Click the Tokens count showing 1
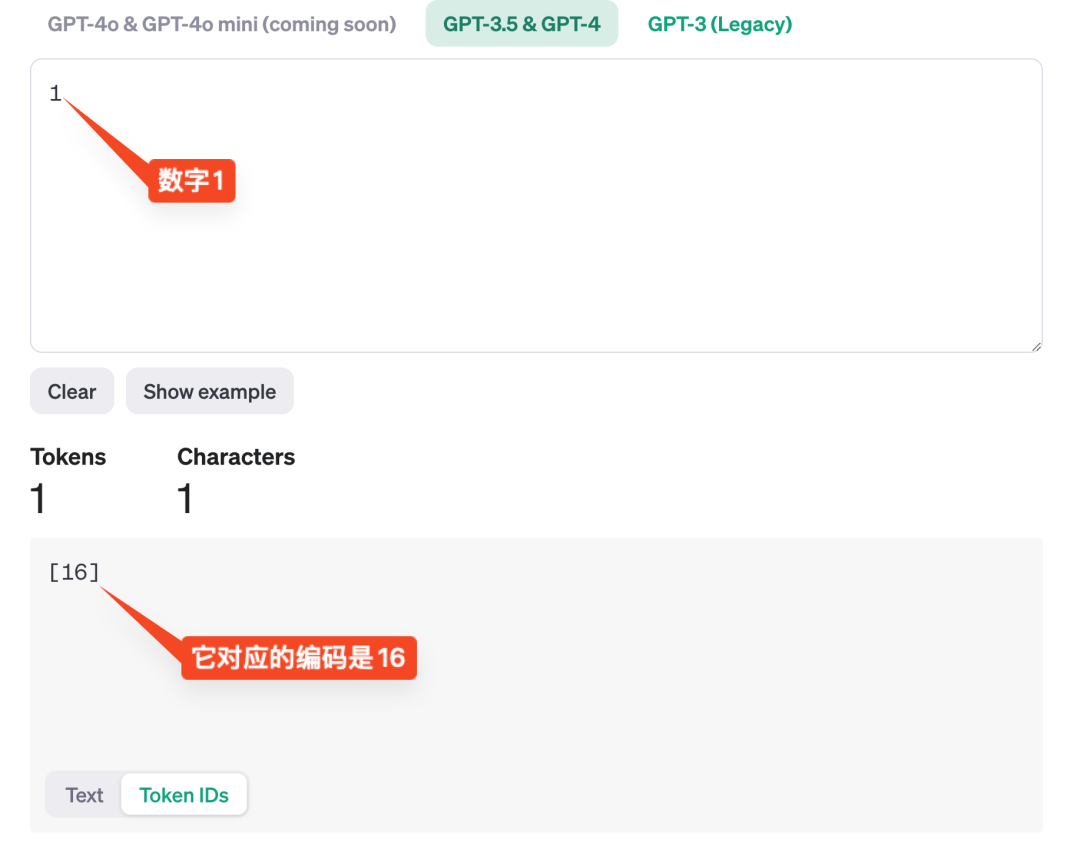 tap(38, 497)
